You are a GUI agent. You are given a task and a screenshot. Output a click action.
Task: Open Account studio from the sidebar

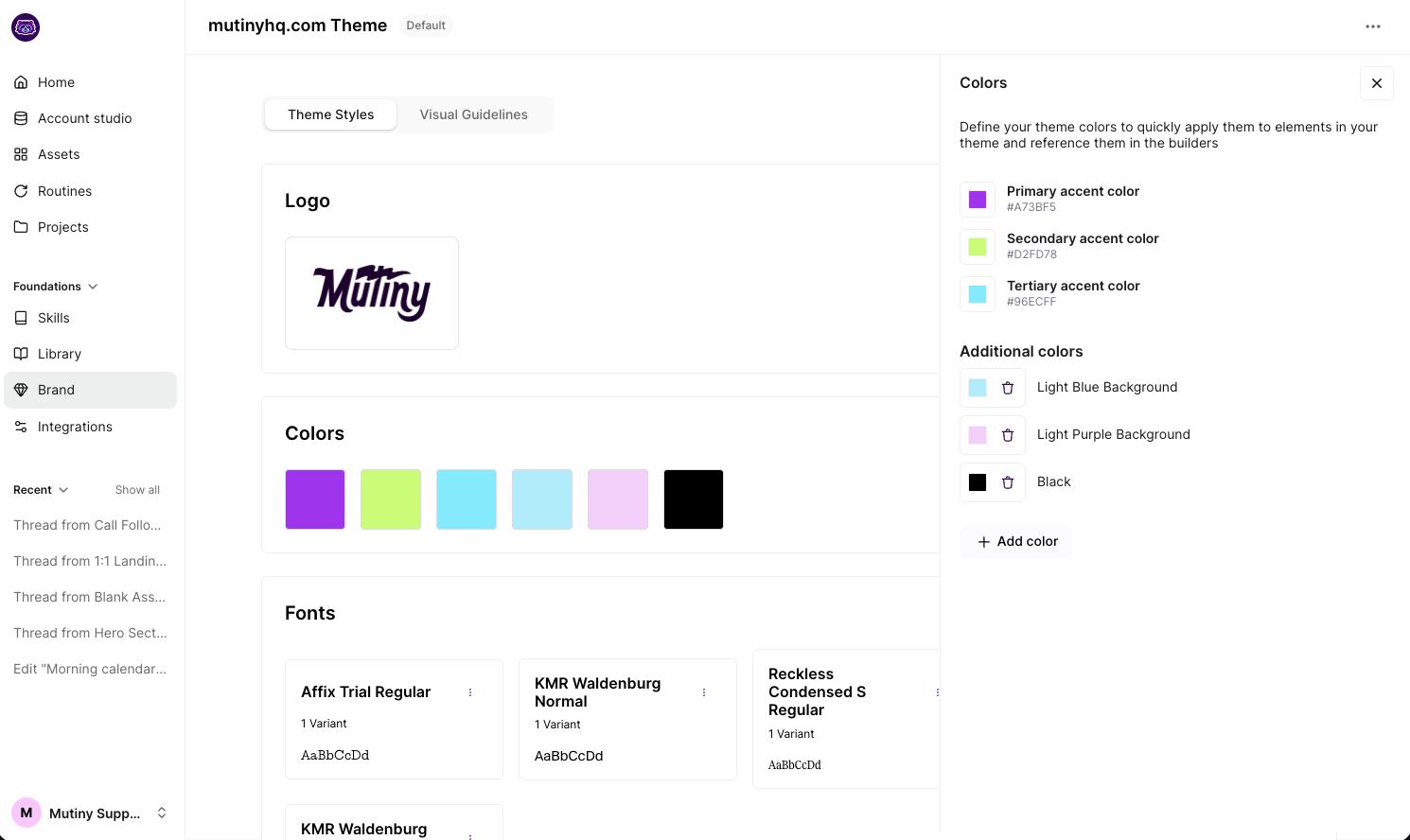(91, 118)
